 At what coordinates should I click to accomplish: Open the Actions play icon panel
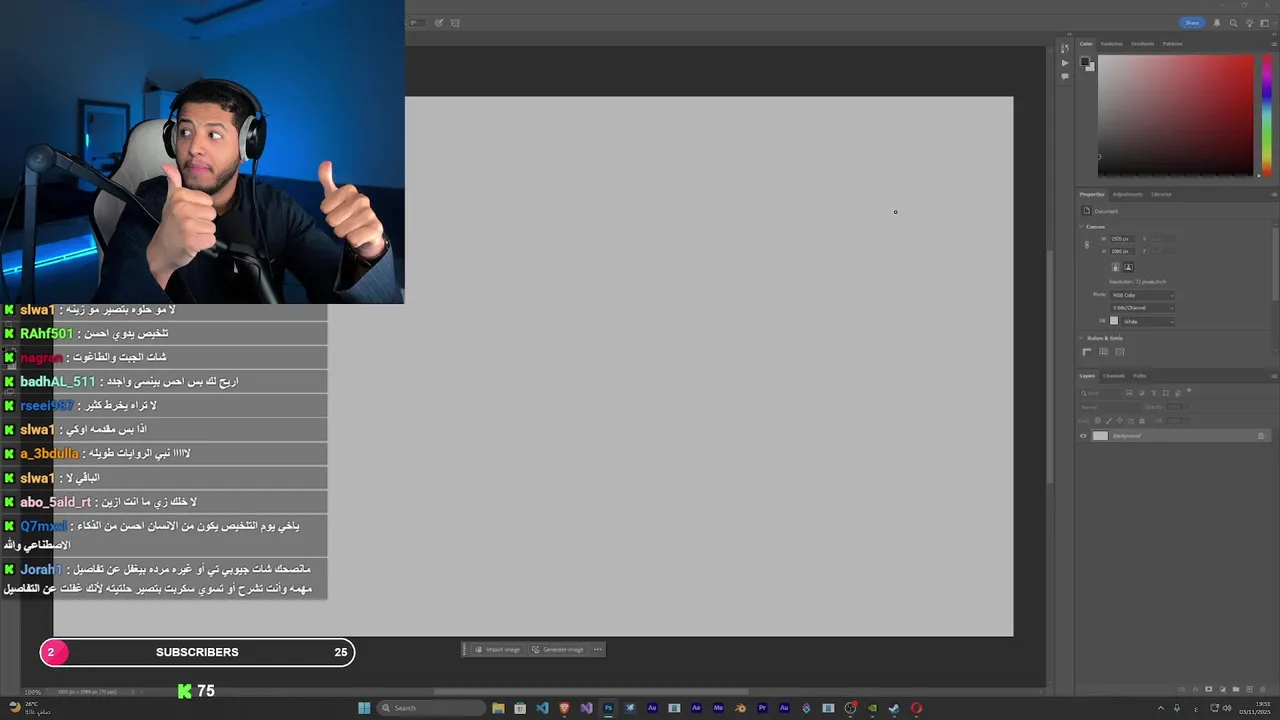coord(1065,63)
